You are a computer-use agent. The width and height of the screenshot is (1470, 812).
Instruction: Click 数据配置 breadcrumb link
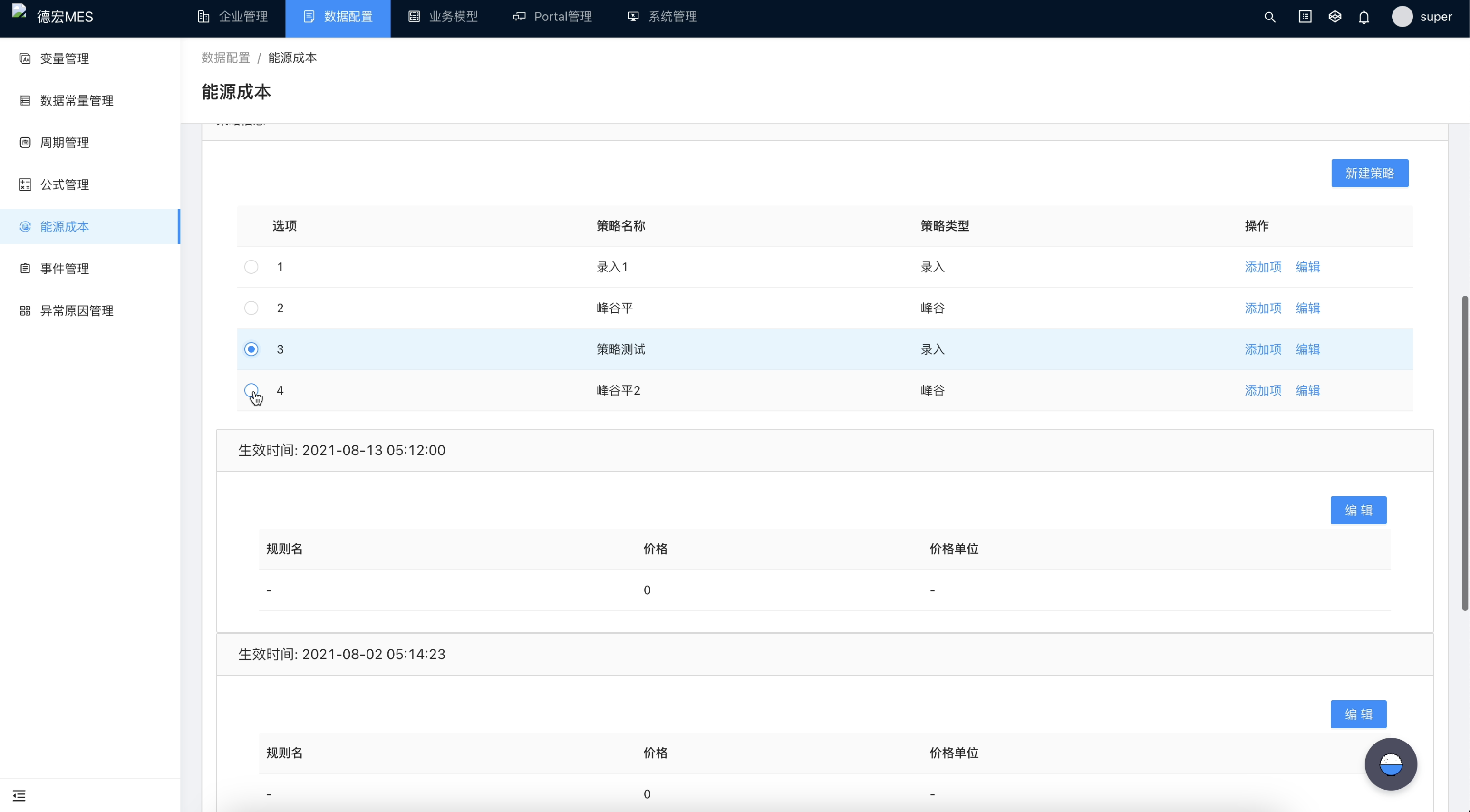pyautogui.click(x=225, y=58)
